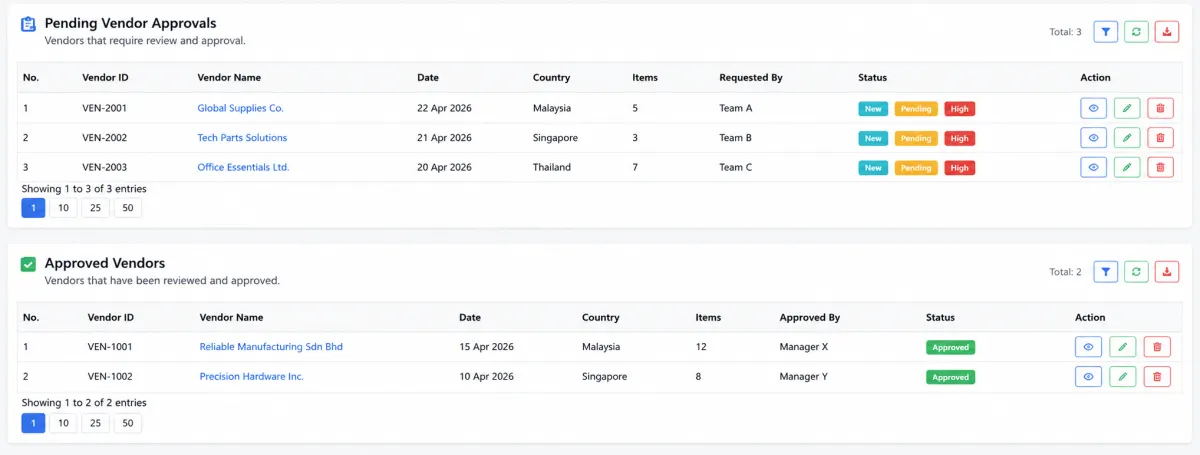Viewport: 1200px width, 455px height.
Task: View details of VEN-2003 vendor
Action: tap(1094, 167)
